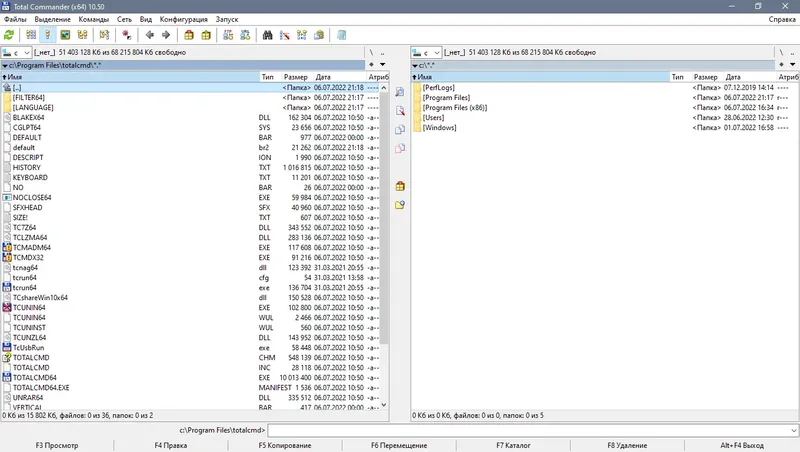800x452 pixels.
Task: Launch Notepad icon at toolbar end
Action: (341, 35)
